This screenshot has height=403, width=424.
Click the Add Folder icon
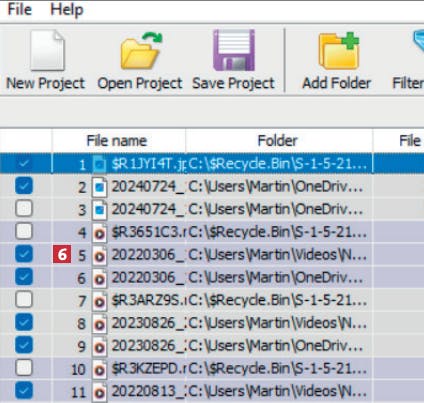[339, 51]
